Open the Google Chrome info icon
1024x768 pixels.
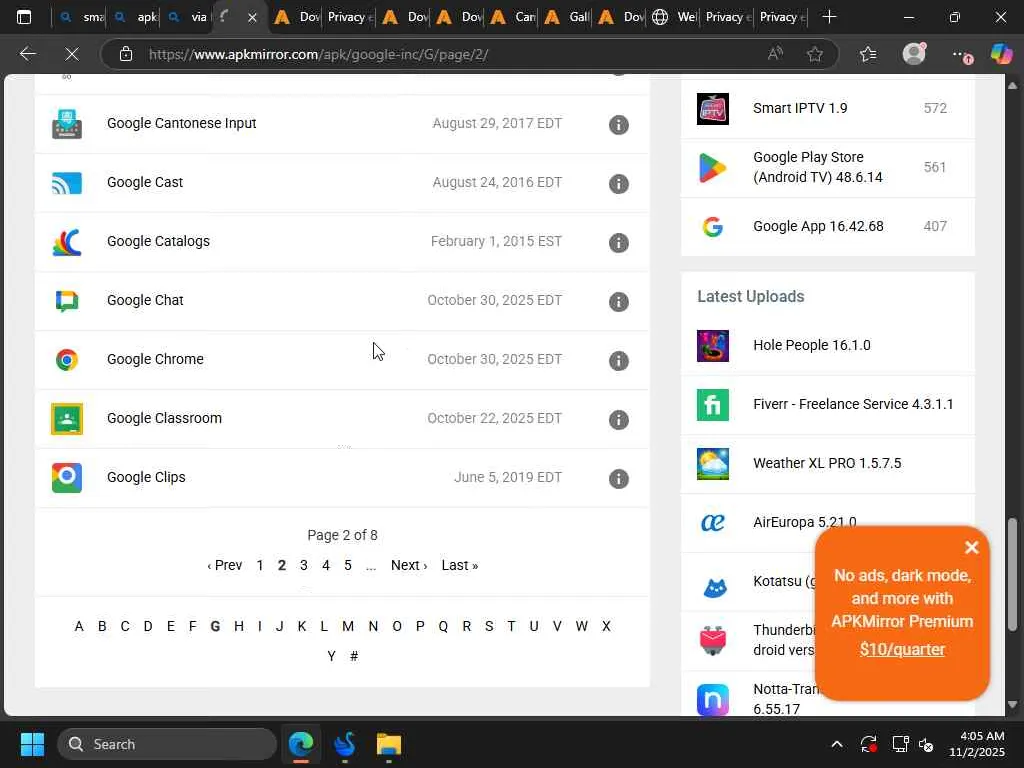click(x=618, y=360)
